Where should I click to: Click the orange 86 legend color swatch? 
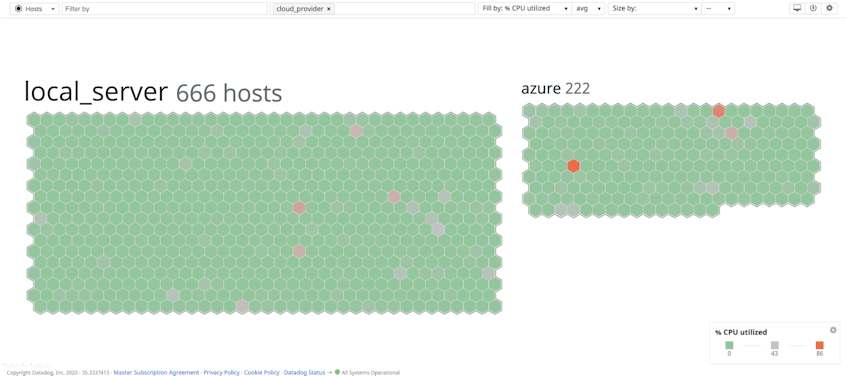click(x=819, y=345)
